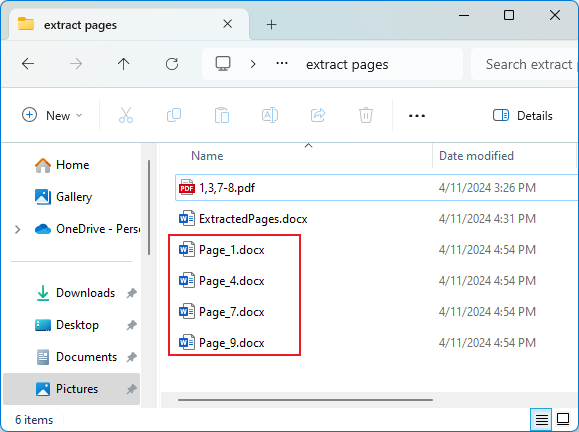This screenshot has height=432, width=579.
Task: Open the See more toolbar menu
Action: (x=417, y=116)
